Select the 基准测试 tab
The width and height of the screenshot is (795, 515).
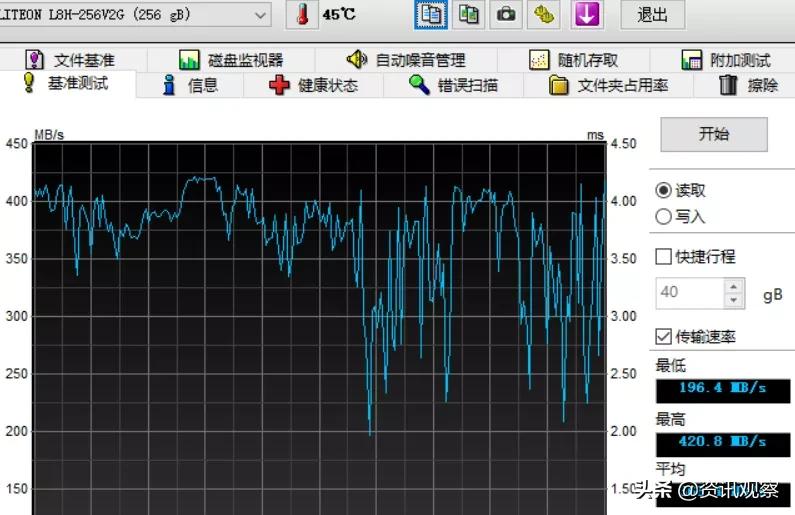(67, 83)
